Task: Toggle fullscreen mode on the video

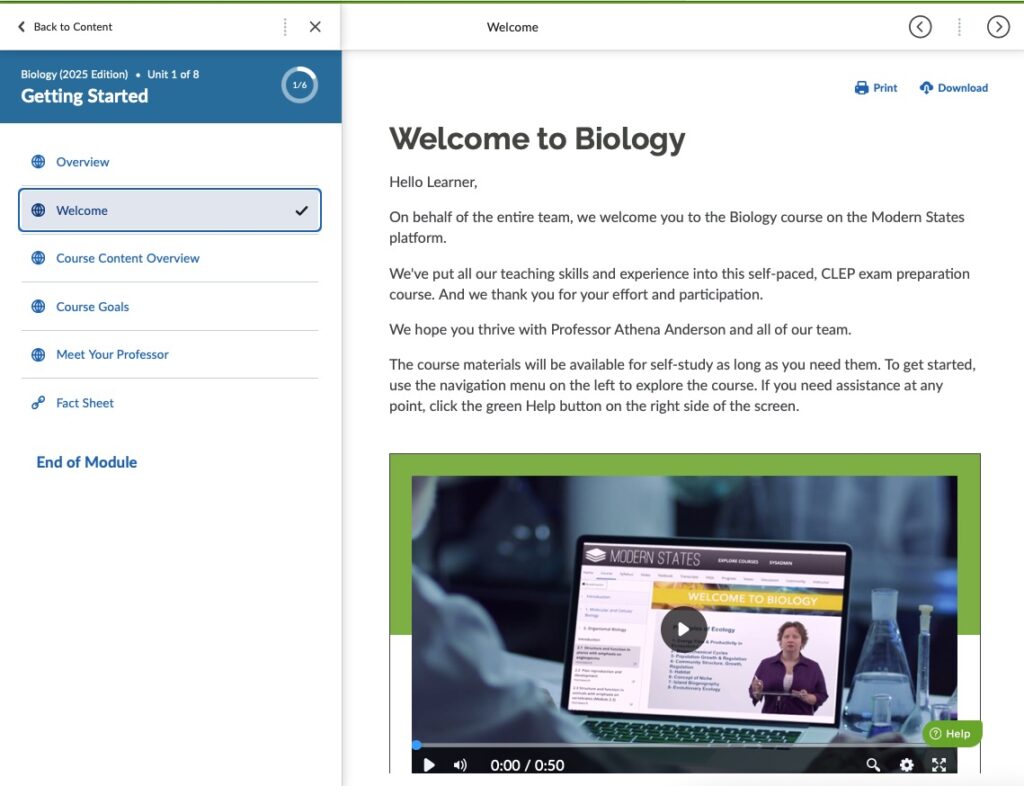Action: coord(939,764)
